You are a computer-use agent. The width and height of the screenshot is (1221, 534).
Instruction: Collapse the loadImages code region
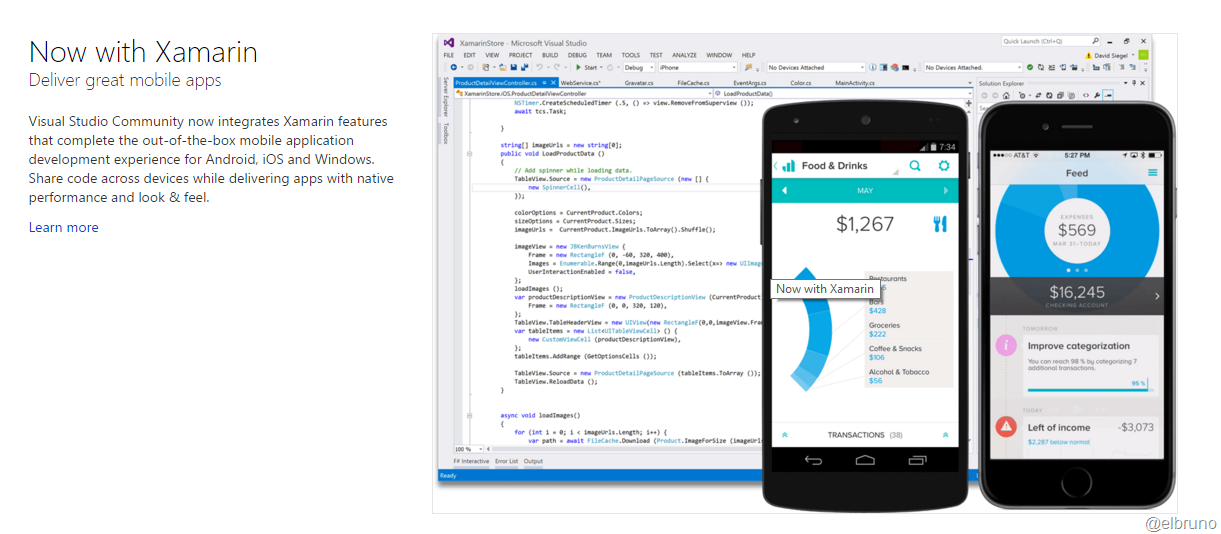click(x=469, y=415)
